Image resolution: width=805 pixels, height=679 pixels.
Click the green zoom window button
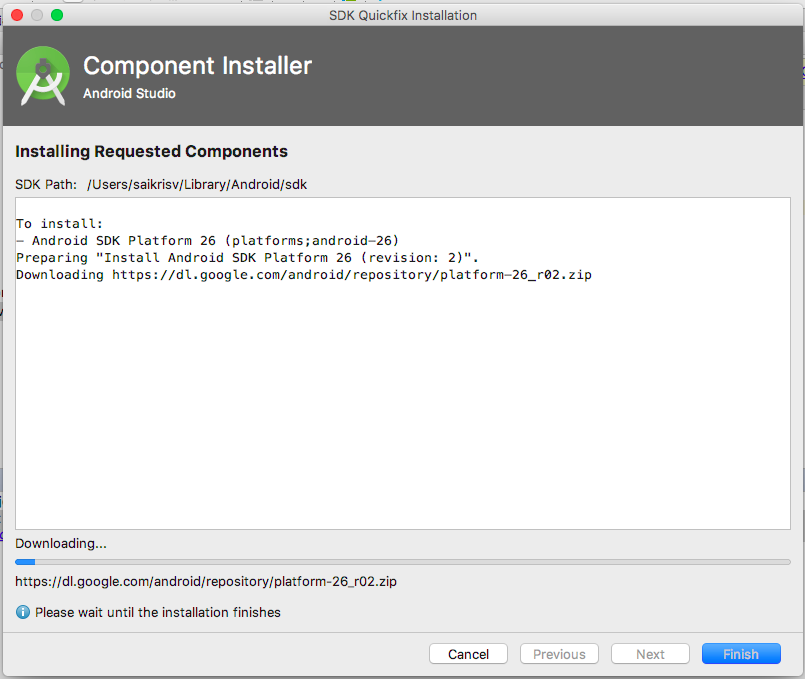pos(57,15)
